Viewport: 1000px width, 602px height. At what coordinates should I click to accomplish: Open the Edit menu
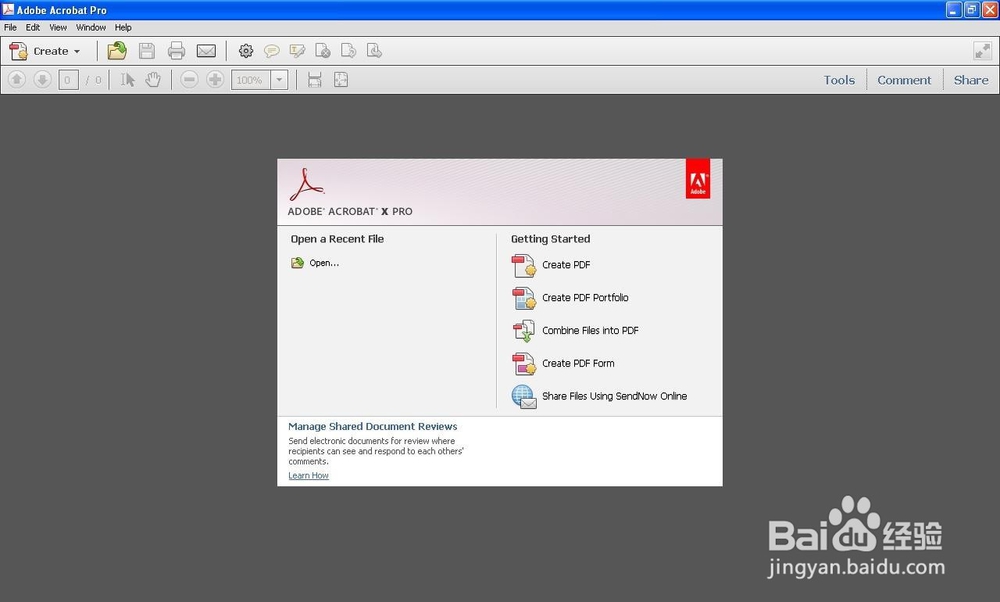(x=33, y=27)
